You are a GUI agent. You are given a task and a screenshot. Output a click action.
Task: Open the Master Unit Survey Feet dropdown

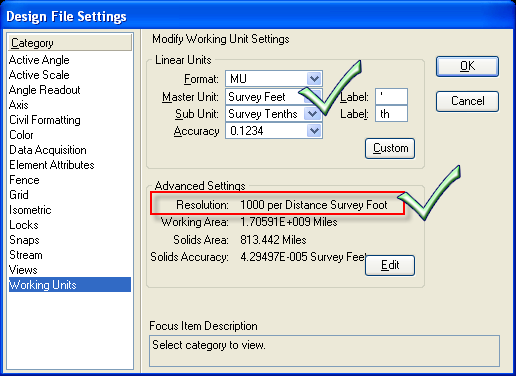point(274,97)
